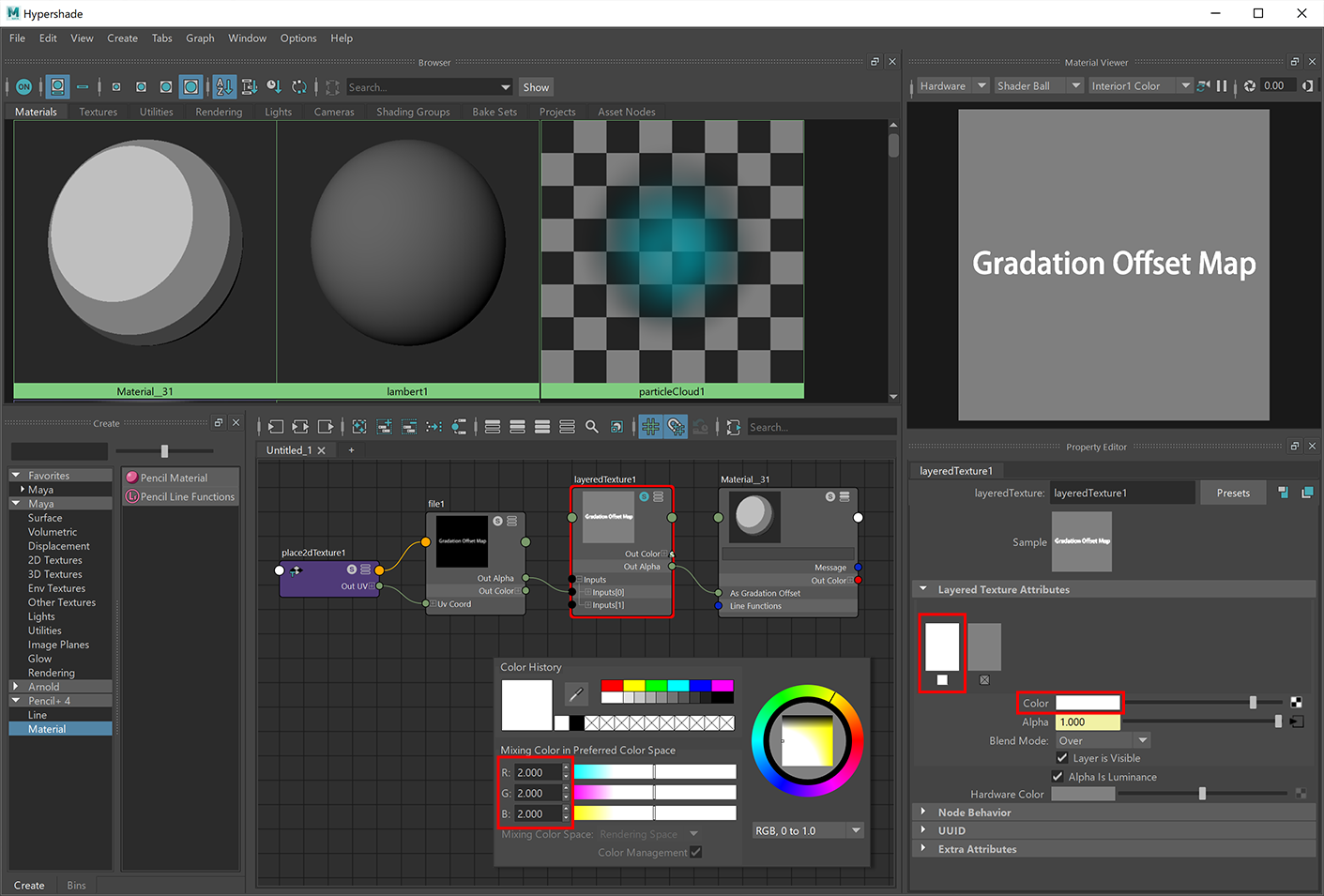This screenshot has width=1324, height=896.
Task: Clear the graph using the clear icon
Action: (359, 427)
